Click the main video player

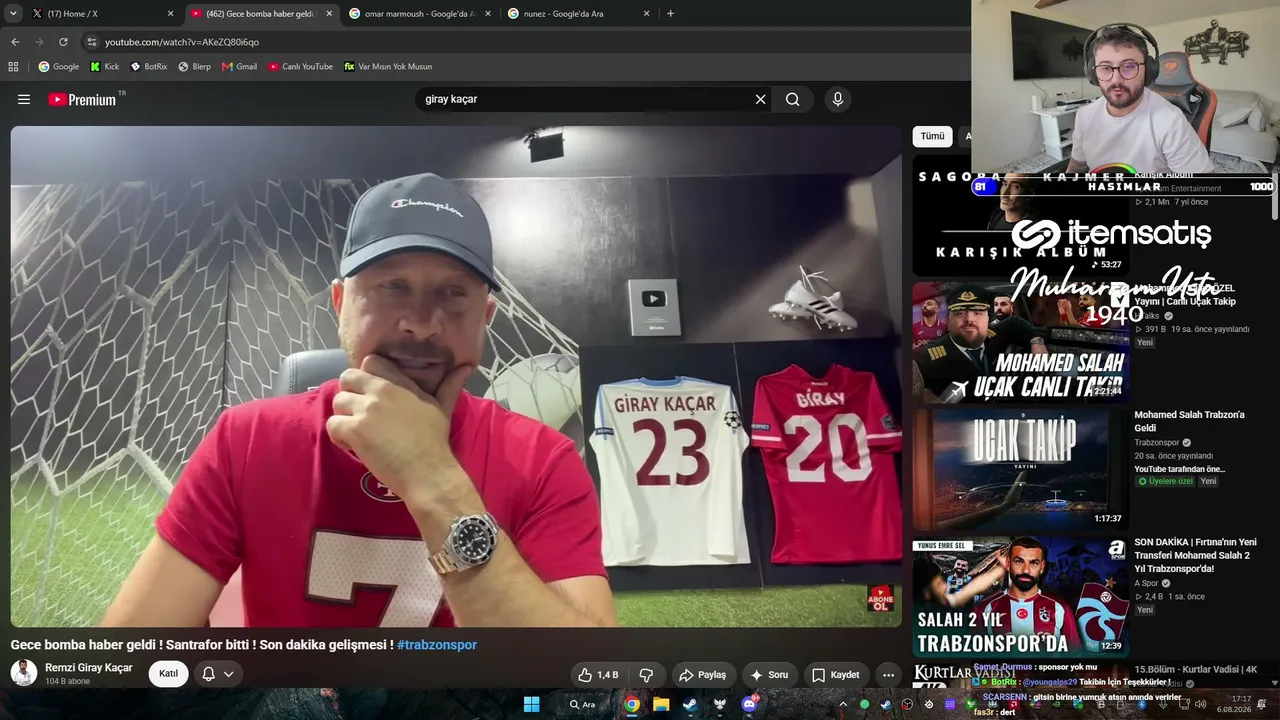pos(456,376)
